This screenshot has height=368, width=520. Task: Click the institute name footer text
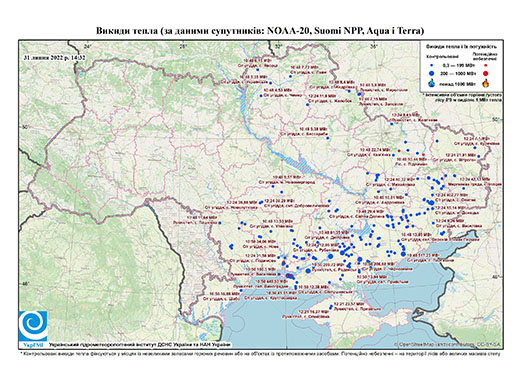pyautogui.click(x=140, y=345)
